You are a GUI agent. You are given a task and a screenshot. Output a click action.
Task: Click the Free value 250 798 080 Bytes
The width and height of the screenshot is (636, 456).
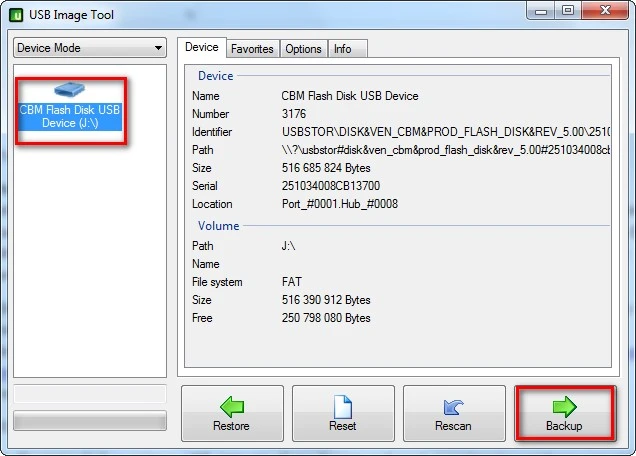(326, 318)
